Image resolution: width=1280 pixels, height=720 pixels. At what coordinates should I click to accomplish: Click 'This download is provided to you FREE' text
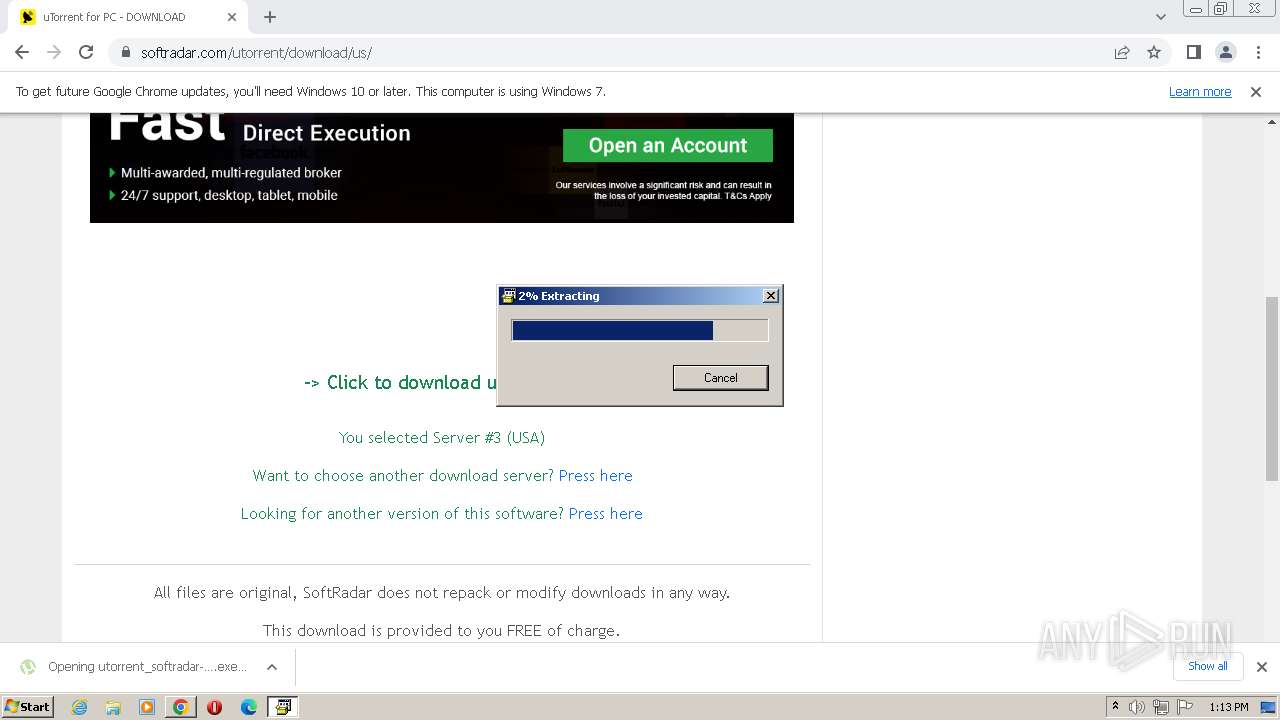point(441,630)
